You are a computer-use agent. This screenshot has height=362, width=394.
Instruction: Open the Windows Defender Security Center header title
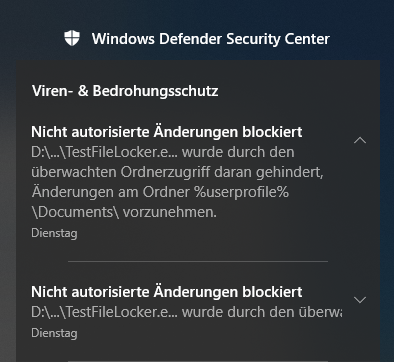(x=211, y=39)
